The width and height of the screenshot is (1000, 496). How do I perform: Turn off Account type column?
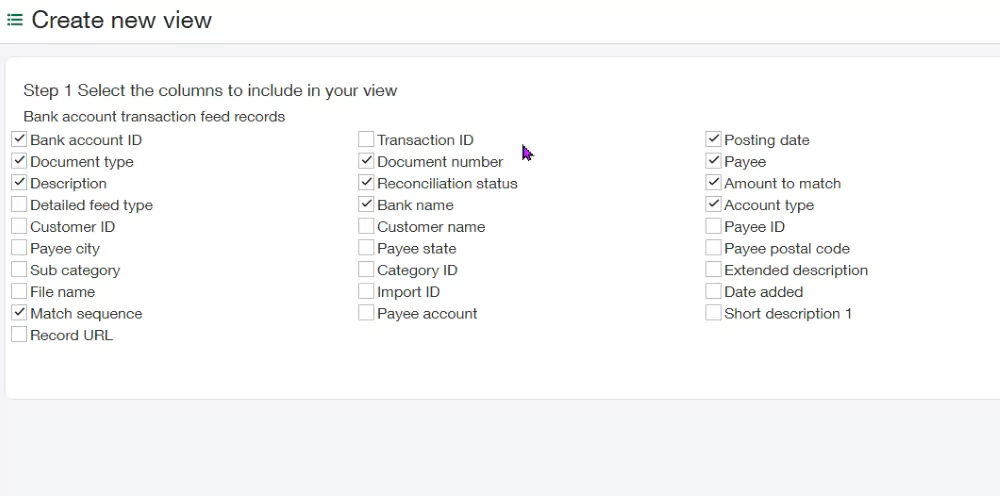tap(713, 205)
